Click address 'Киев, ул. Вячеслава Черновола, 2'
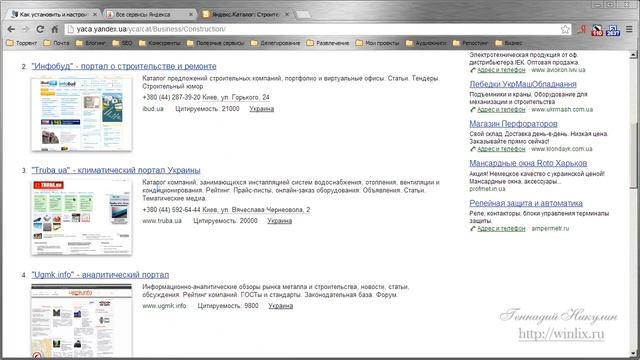This screenshot has width=640, height=360. (x=256, y=210)
